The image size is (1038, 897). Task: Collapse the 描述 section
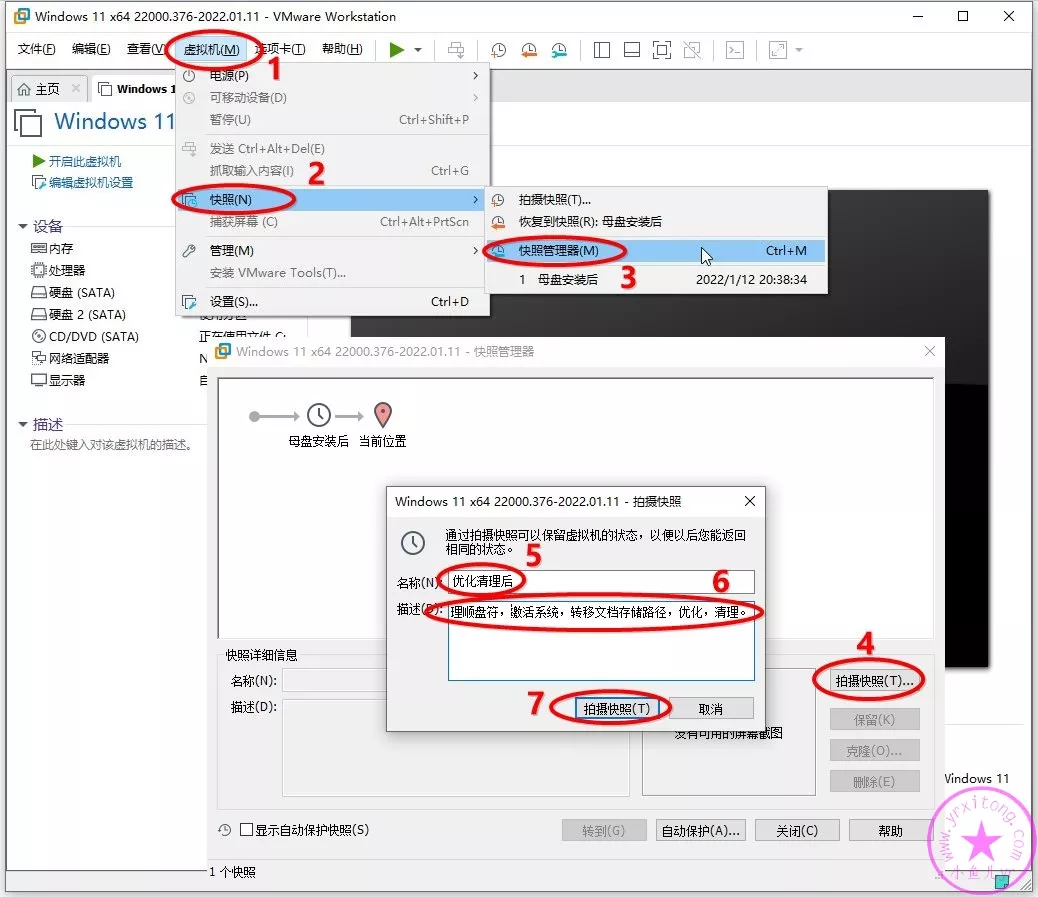coord(23,425)
